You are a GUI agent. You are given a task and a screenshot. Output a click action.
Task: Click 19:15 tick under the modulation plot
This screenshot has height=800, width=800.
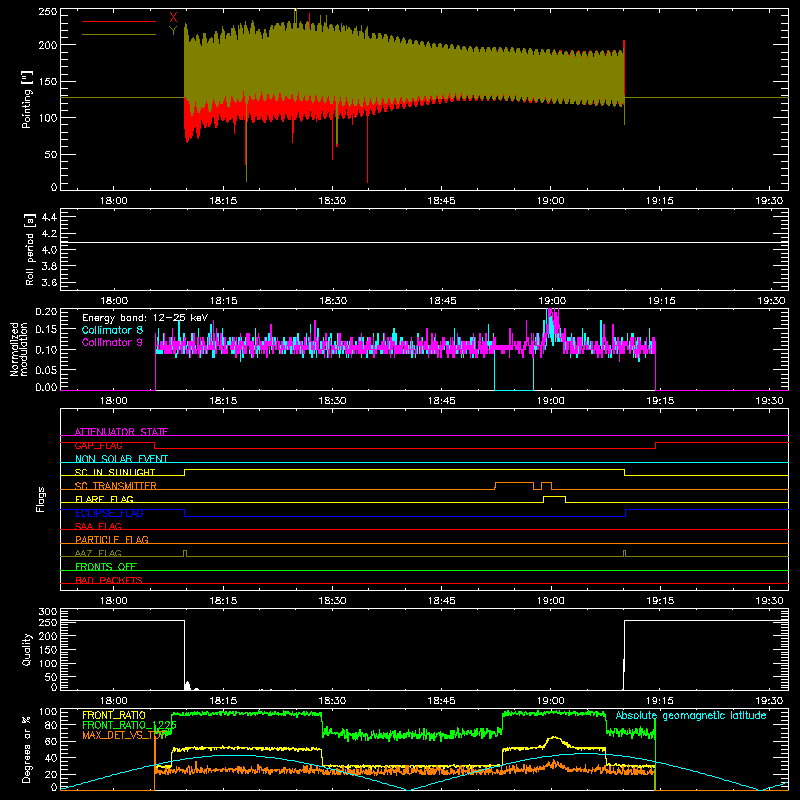coord(660,401)
